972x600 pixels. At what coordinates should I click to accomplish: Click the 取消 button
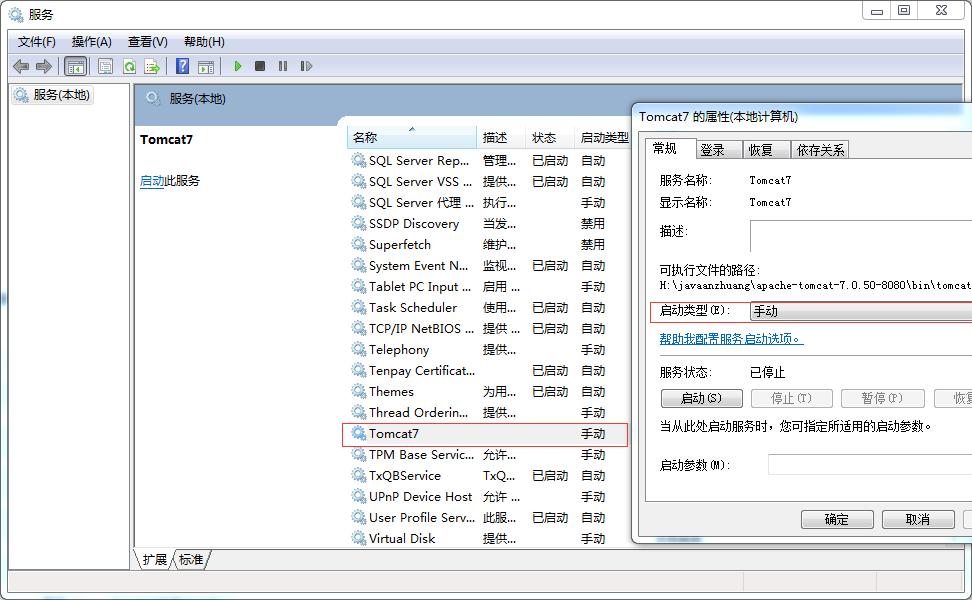point(917,519)
